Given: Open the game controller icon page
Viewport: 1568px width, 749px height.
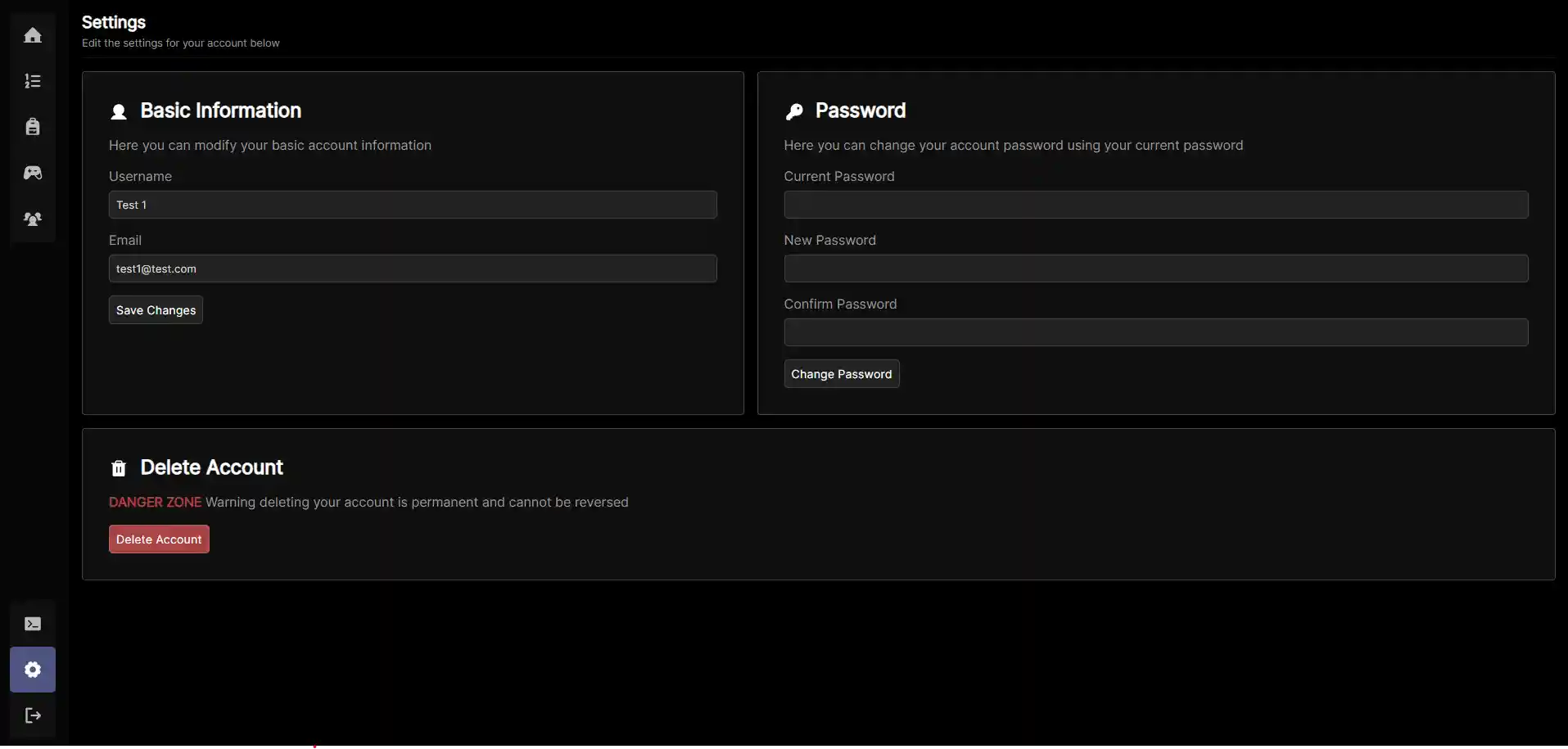Looking at the screenshot, I should (x=33, y=173).
